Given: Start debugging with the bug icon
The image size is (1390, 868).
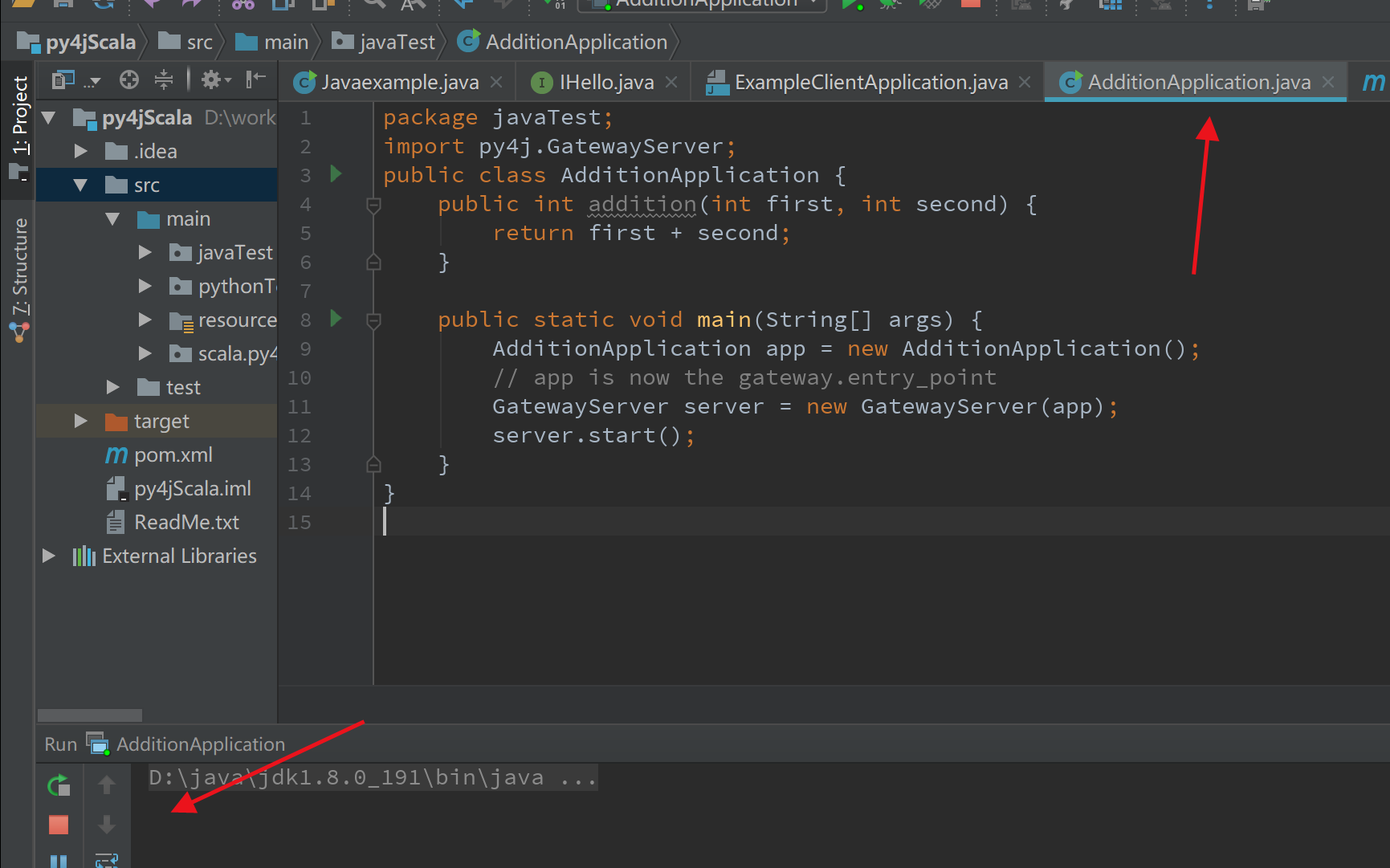Looking at the screenshot, I should [x=890, y=4].
